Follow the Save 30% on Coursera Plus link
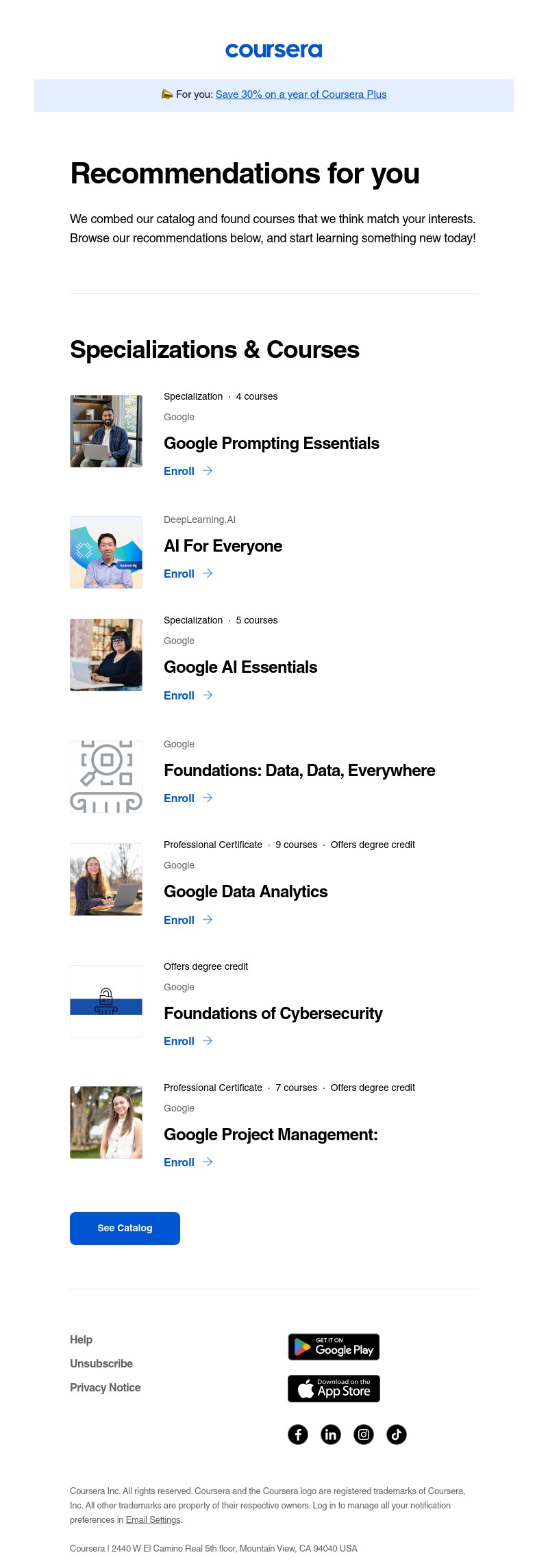 point(301,94)
